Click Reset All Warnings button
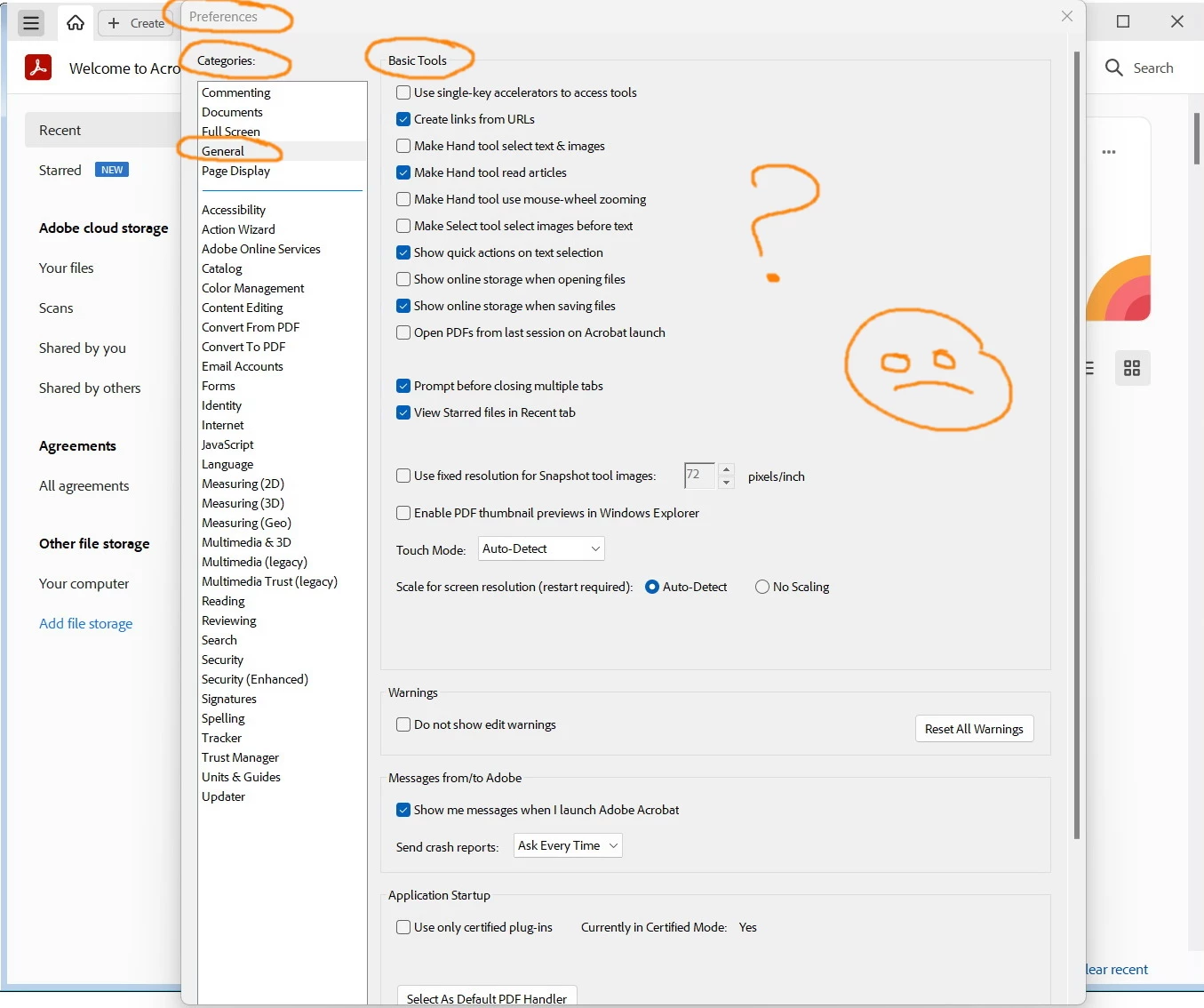The height and width of the screenshot is (1008, 1204). point(974,729)
